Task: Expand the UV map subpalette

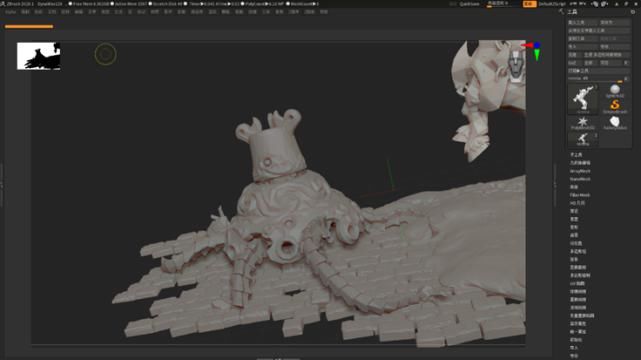Action: point(578,284)
